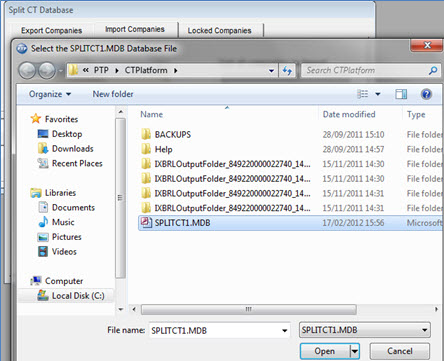
Task: Select the SPLITCT1.MDB file row
Action: click(x=291, y=223)
